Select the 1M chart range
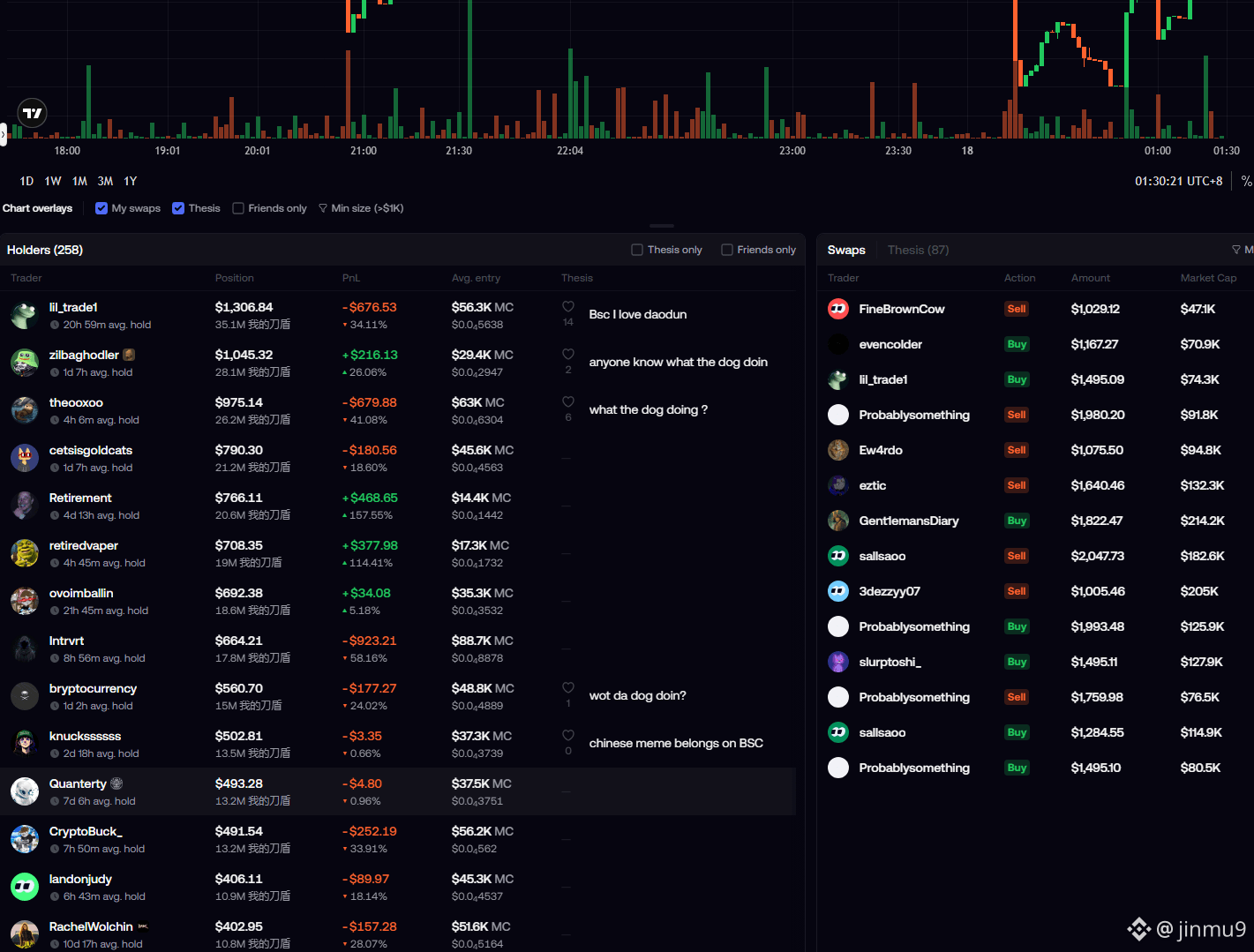The image size is (1254, 952). click(79, 181)
